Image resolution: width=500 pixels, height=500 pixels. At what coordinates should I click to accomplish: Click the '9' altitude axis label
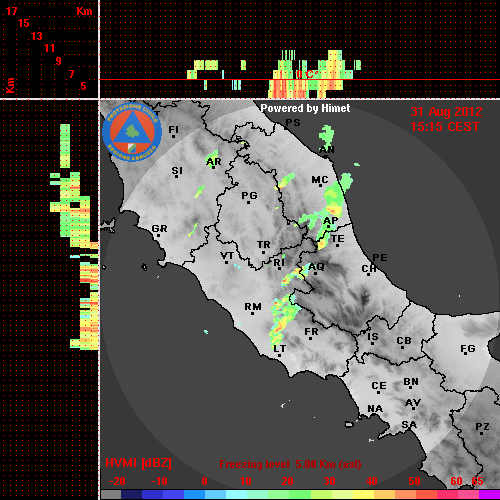(x=58, y=61)
